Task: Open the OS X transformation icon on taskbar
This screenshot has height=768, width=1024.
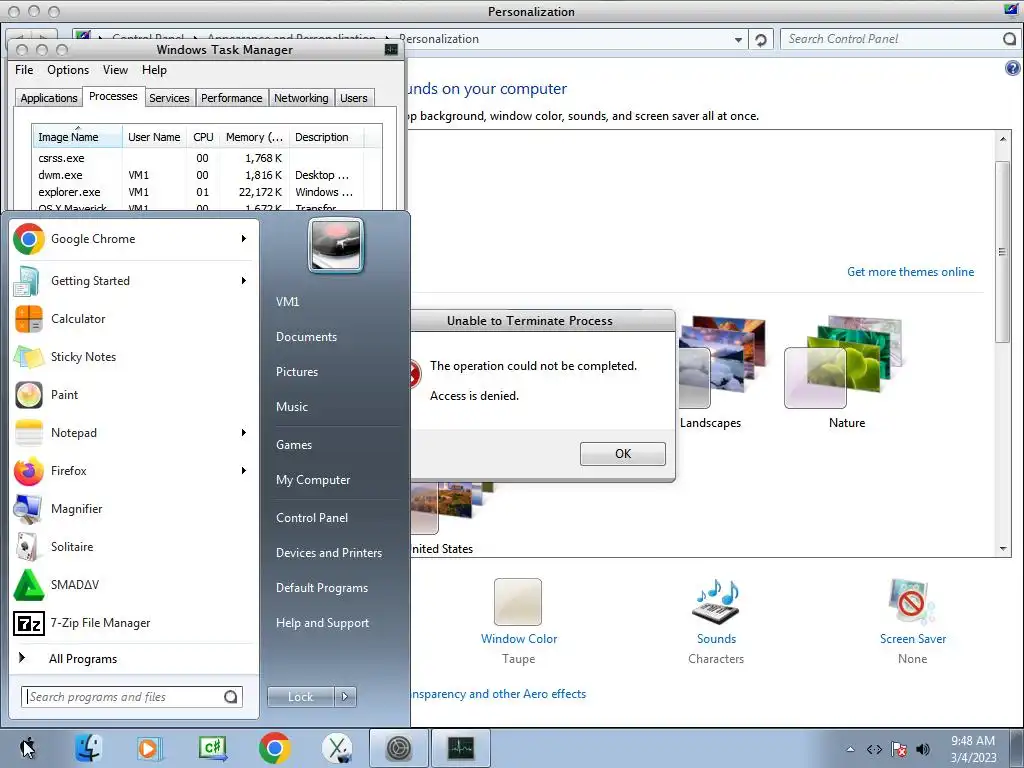Action: click(336, 748)
